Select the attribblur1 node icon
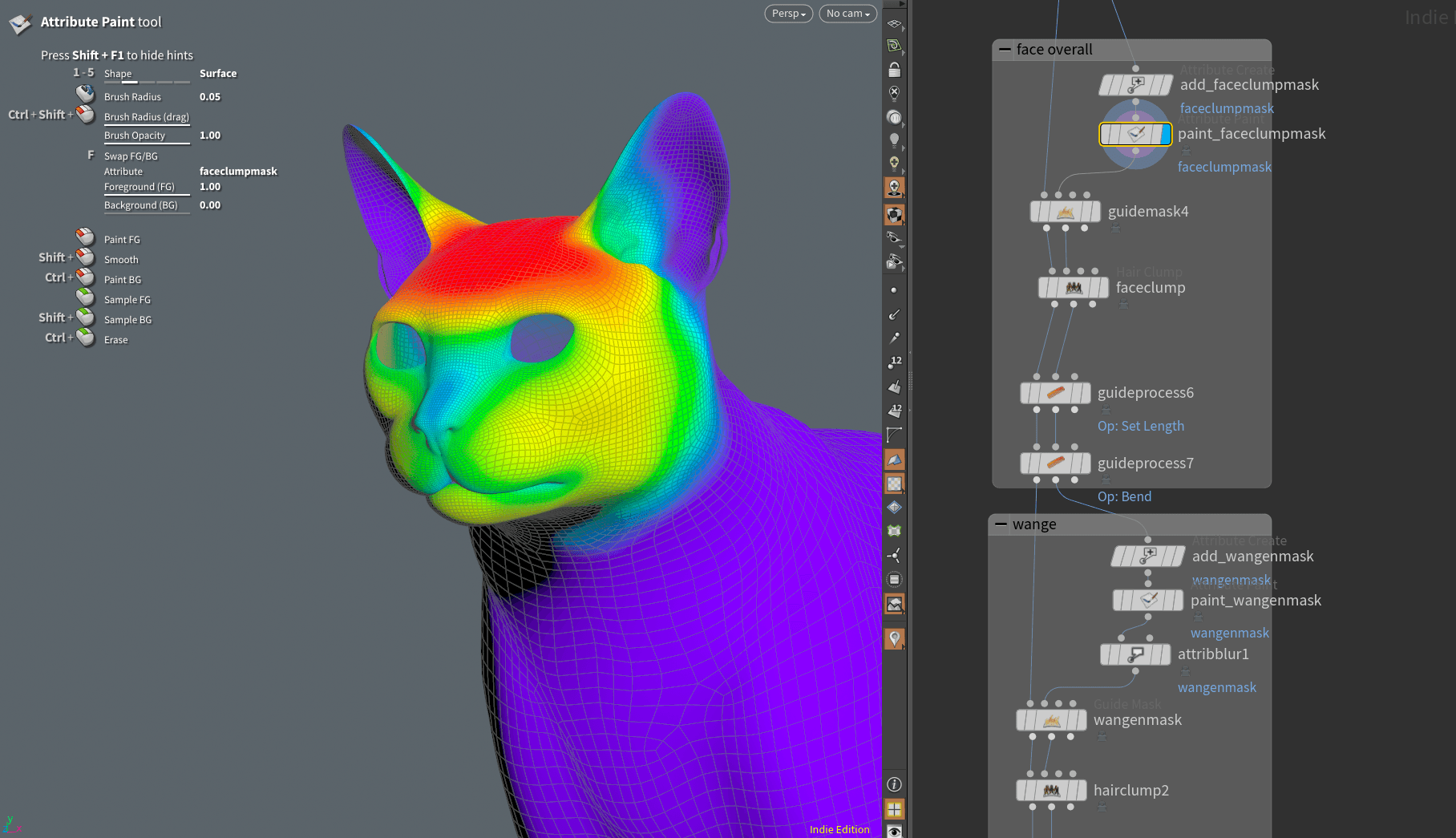Viewport: 1456px width, 838px height. (1135, 654)
